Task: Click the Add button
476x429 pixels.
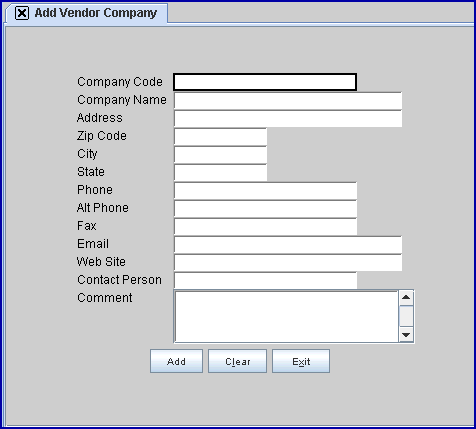Action: [x=176, y=361]
